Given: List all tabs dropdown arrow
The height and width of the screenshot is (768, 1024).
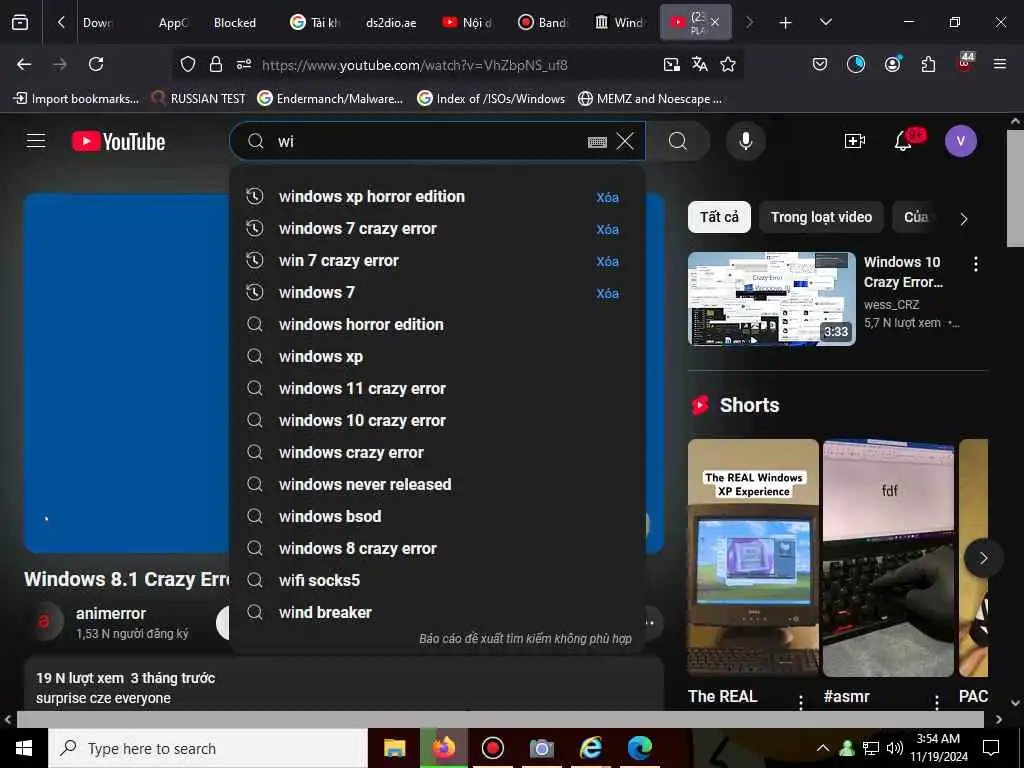Looking at the screenshot, I should tap(825, 23).
